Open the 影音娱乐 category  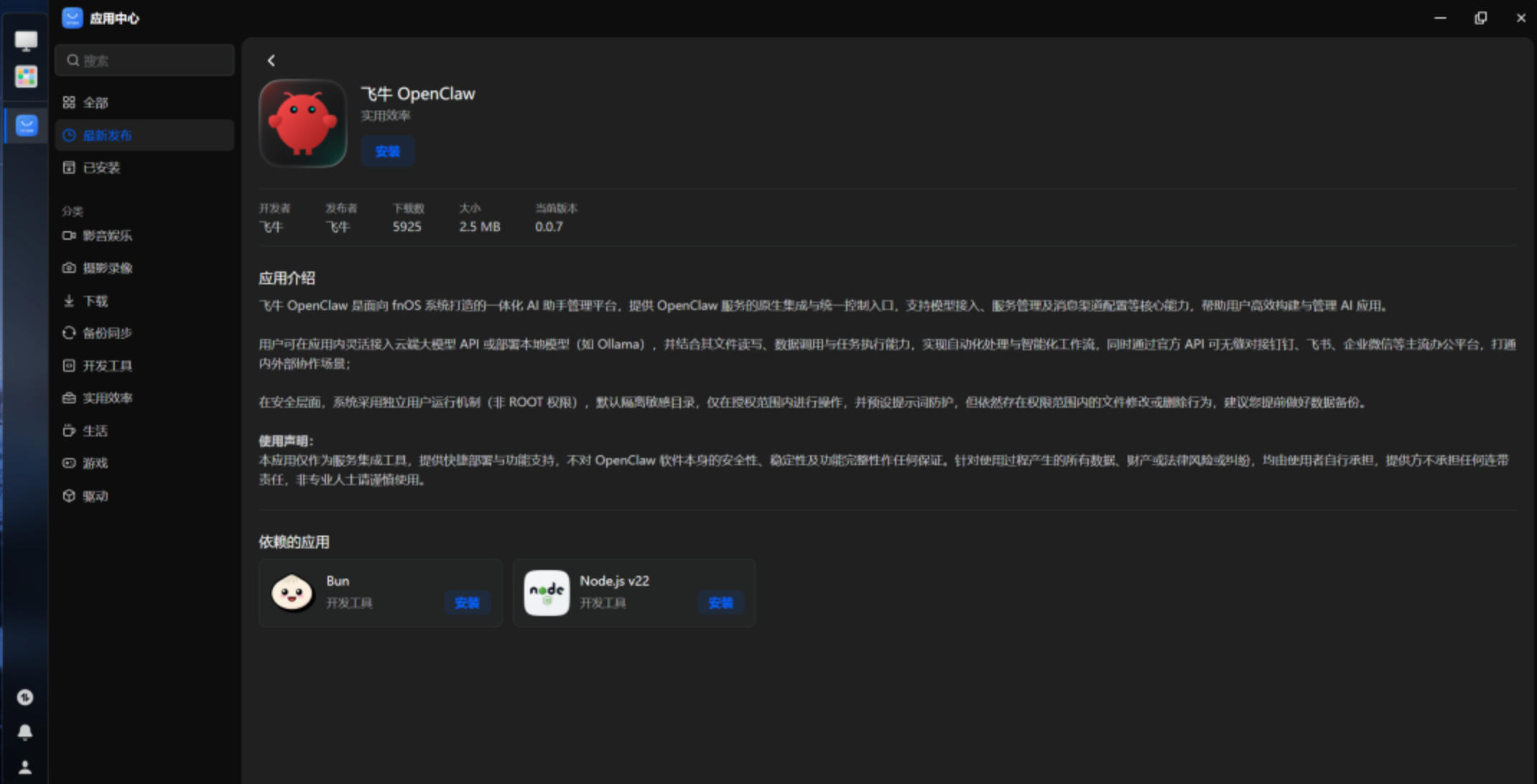144,235
